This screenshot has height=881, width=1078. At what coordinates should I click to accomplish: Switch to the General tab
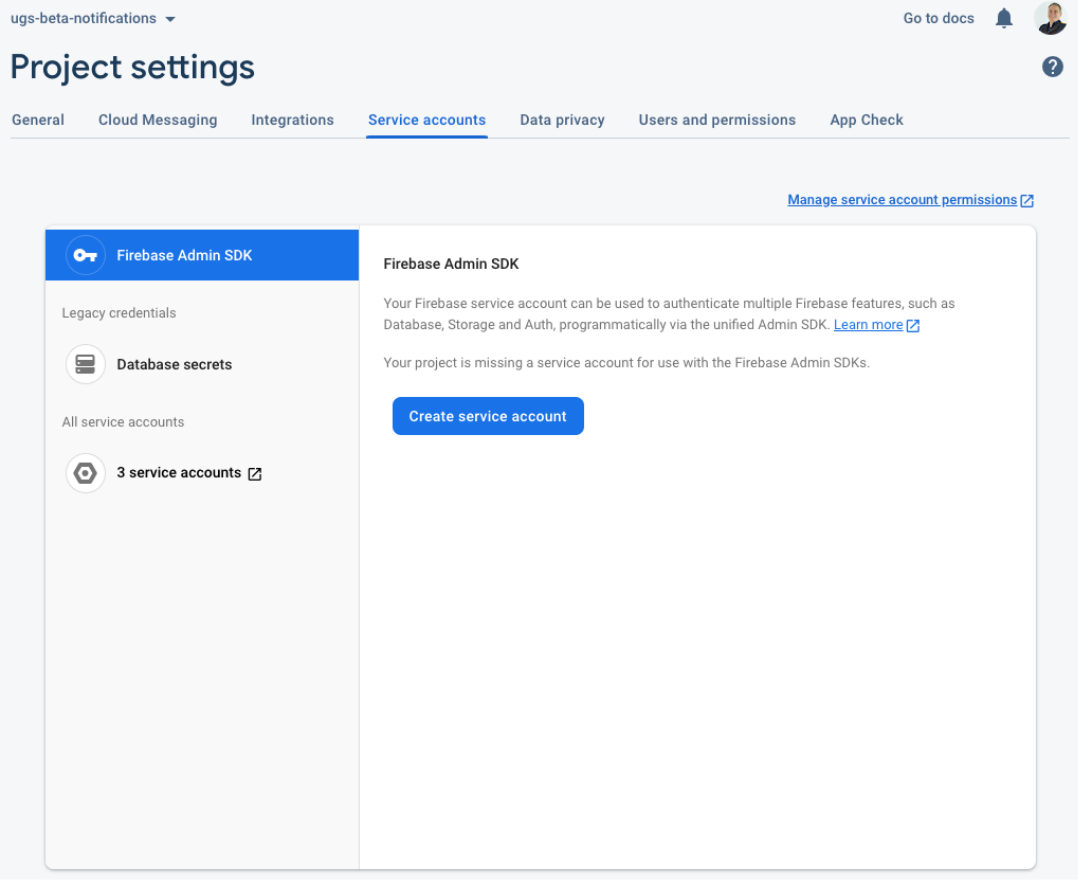point(38,120)
